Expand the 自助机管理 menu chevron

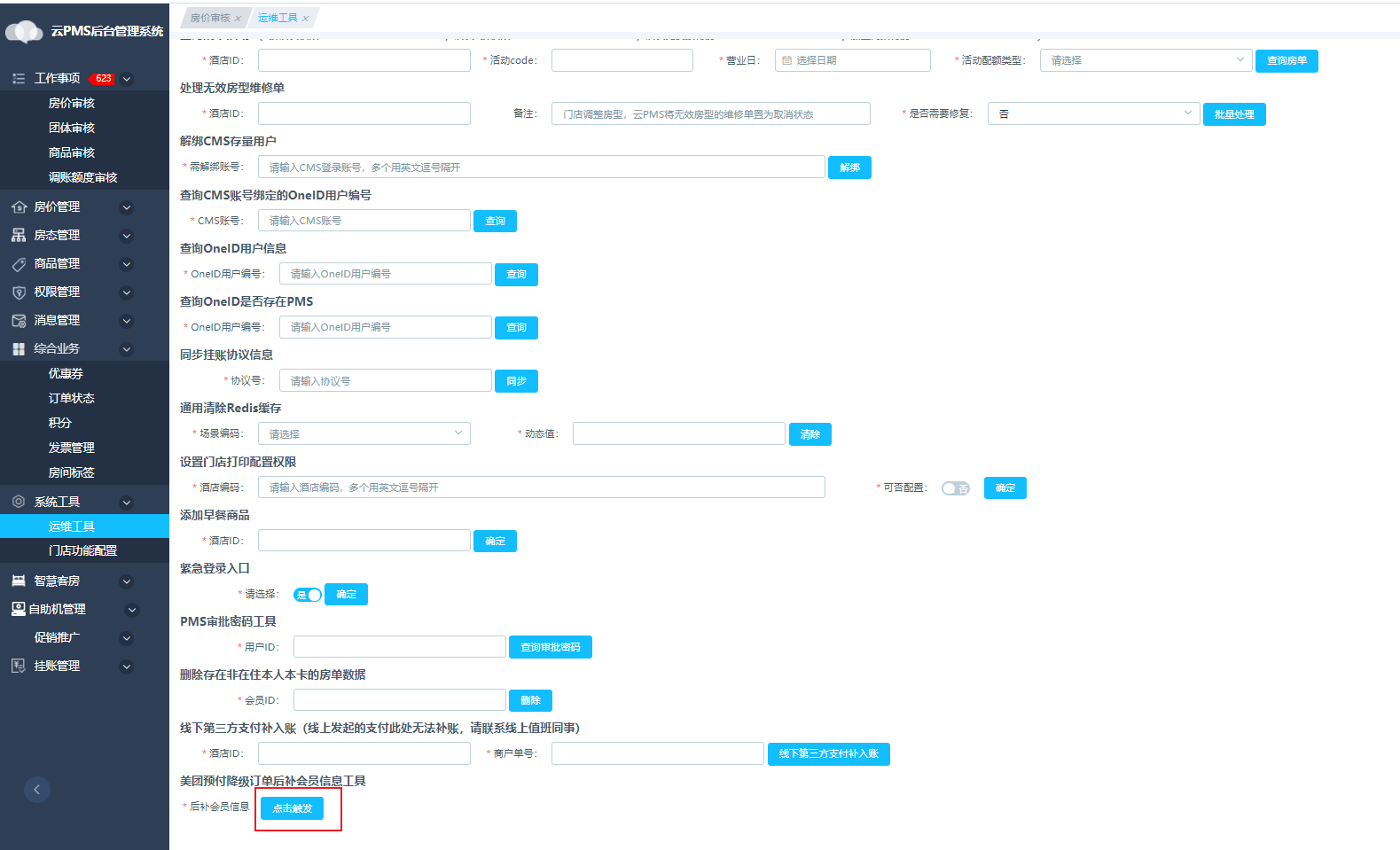(x=132, y=609)
